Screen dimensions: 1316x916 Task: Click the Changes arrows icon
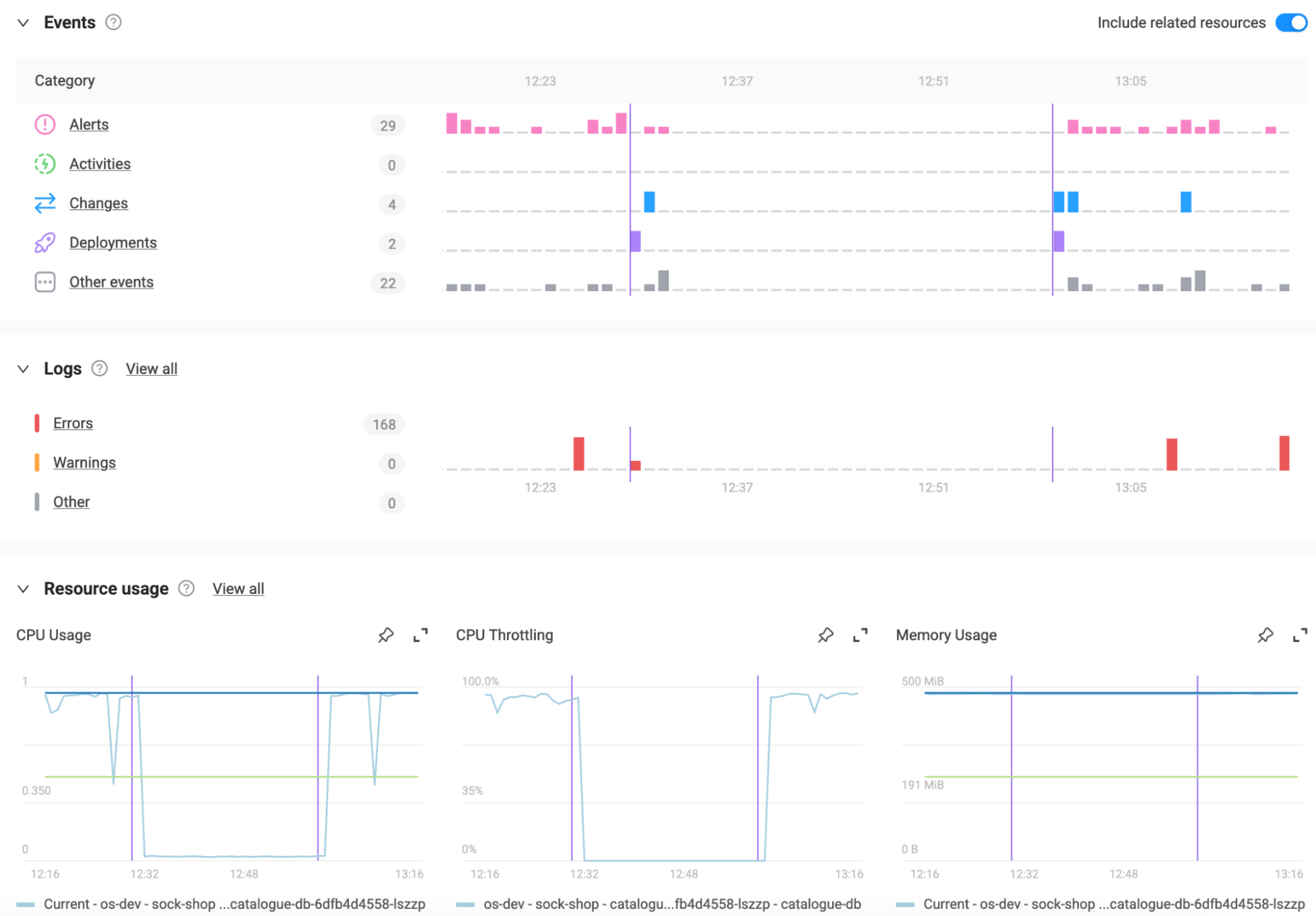pos(45,203)
